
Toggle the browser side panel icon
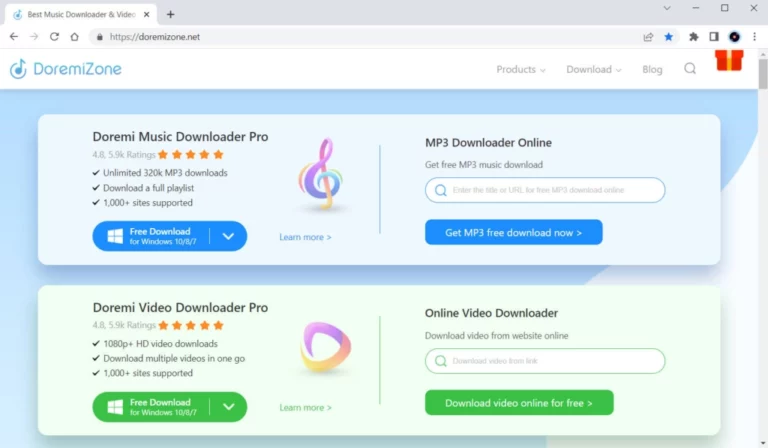[x=714, y=37]
